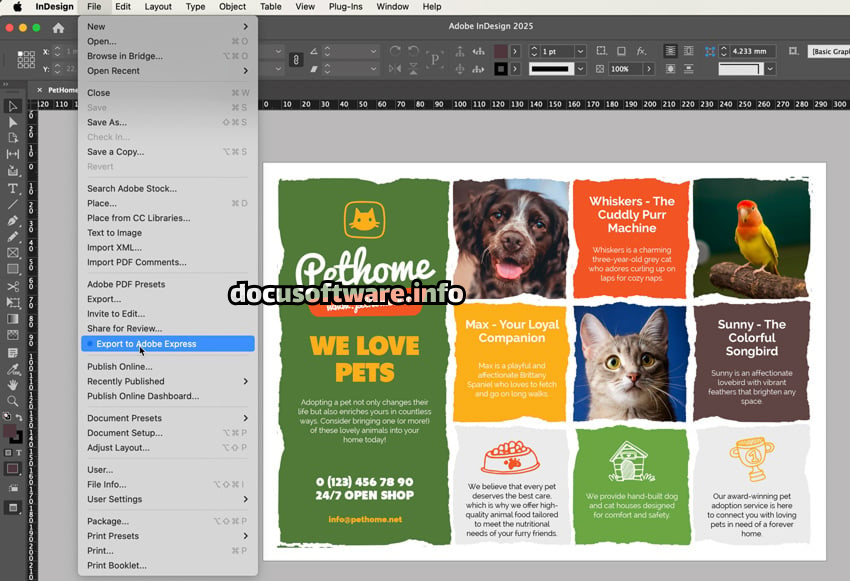This screenshot has width=850, height=581.
Task: Choose Place from CC Libraries...
Action: pos(168,218)
